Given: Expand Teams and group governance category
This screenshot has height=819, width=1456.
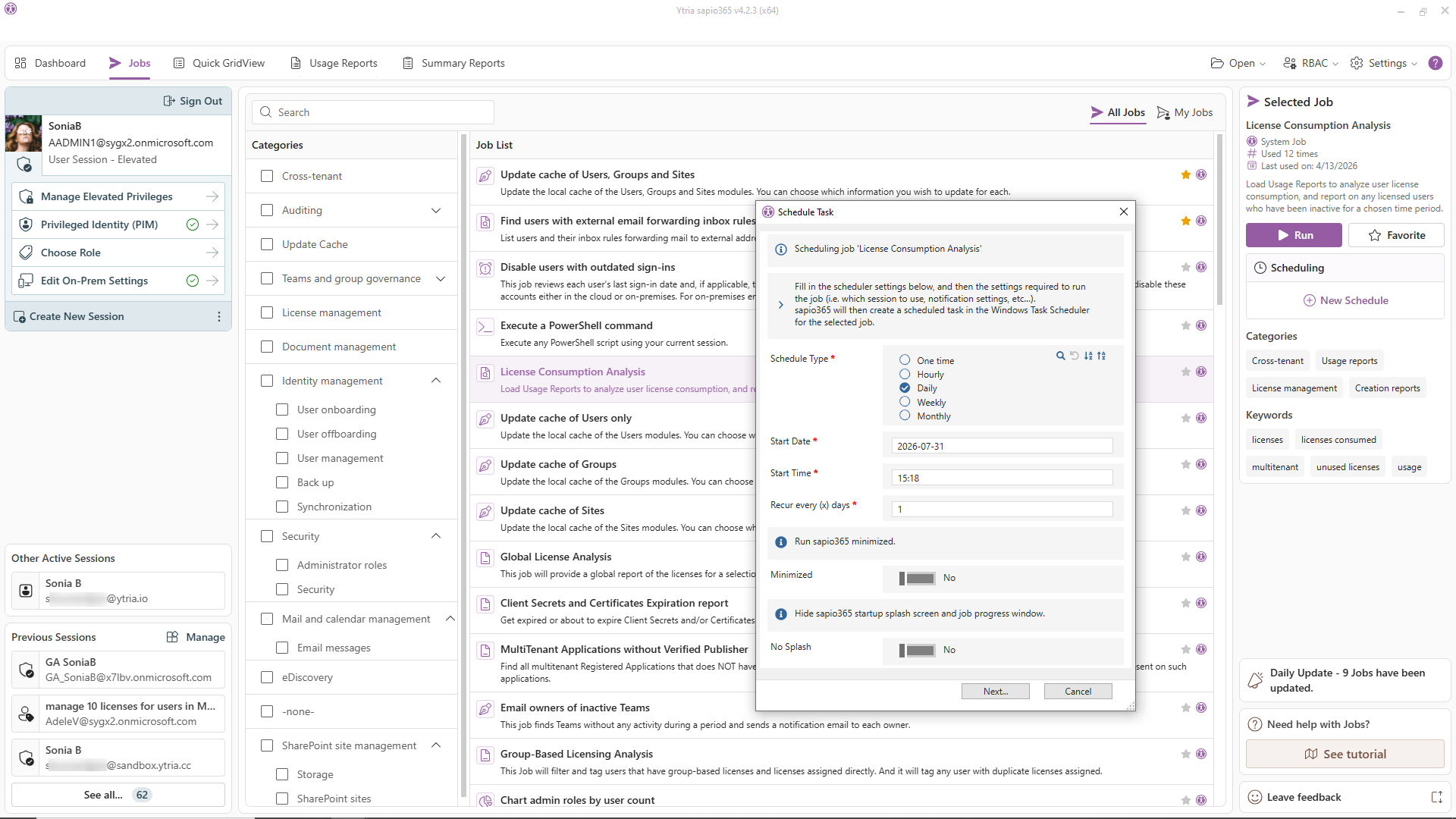Looking at the screenshot, I should click(x=441, y=278).
